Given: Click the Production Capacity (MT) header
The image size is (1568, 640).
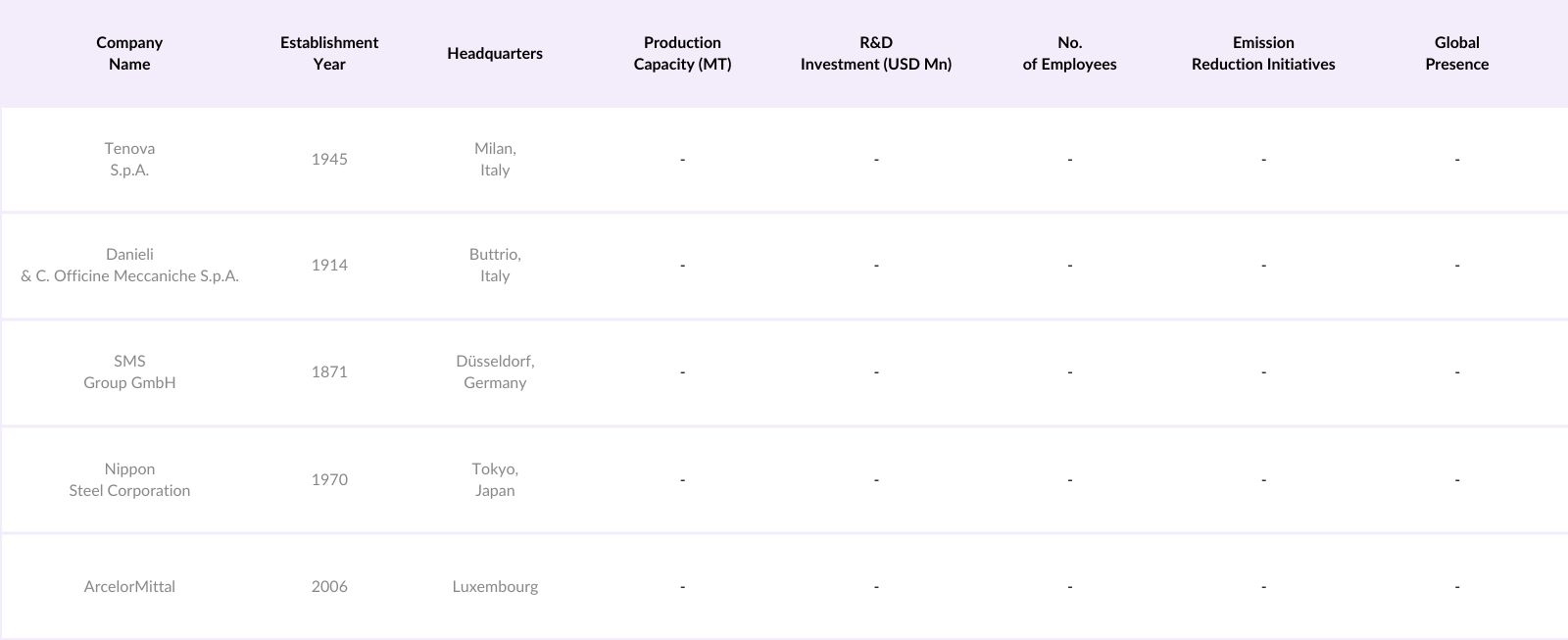Looking at the screenshot, I should (x=682, y=53).
